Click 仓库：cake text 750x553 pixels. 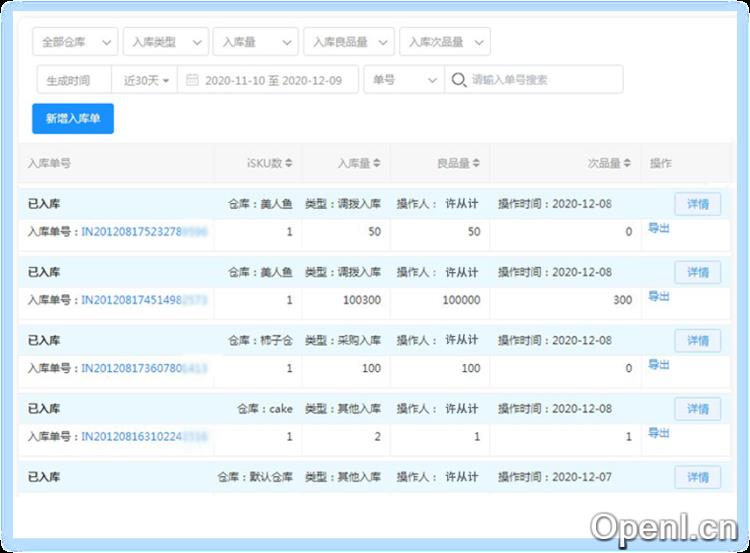(x=265, y=409)
